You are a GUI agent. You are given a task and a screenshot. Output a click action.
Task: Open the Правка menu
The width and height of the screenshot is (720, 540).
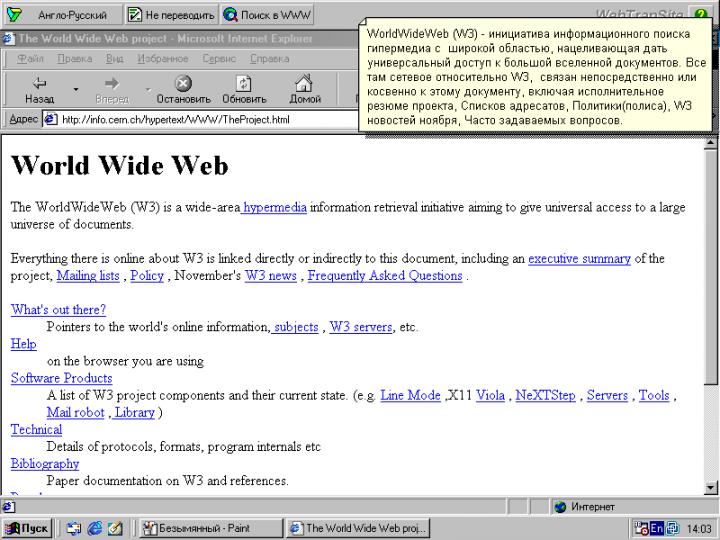(x=75, y=59)
